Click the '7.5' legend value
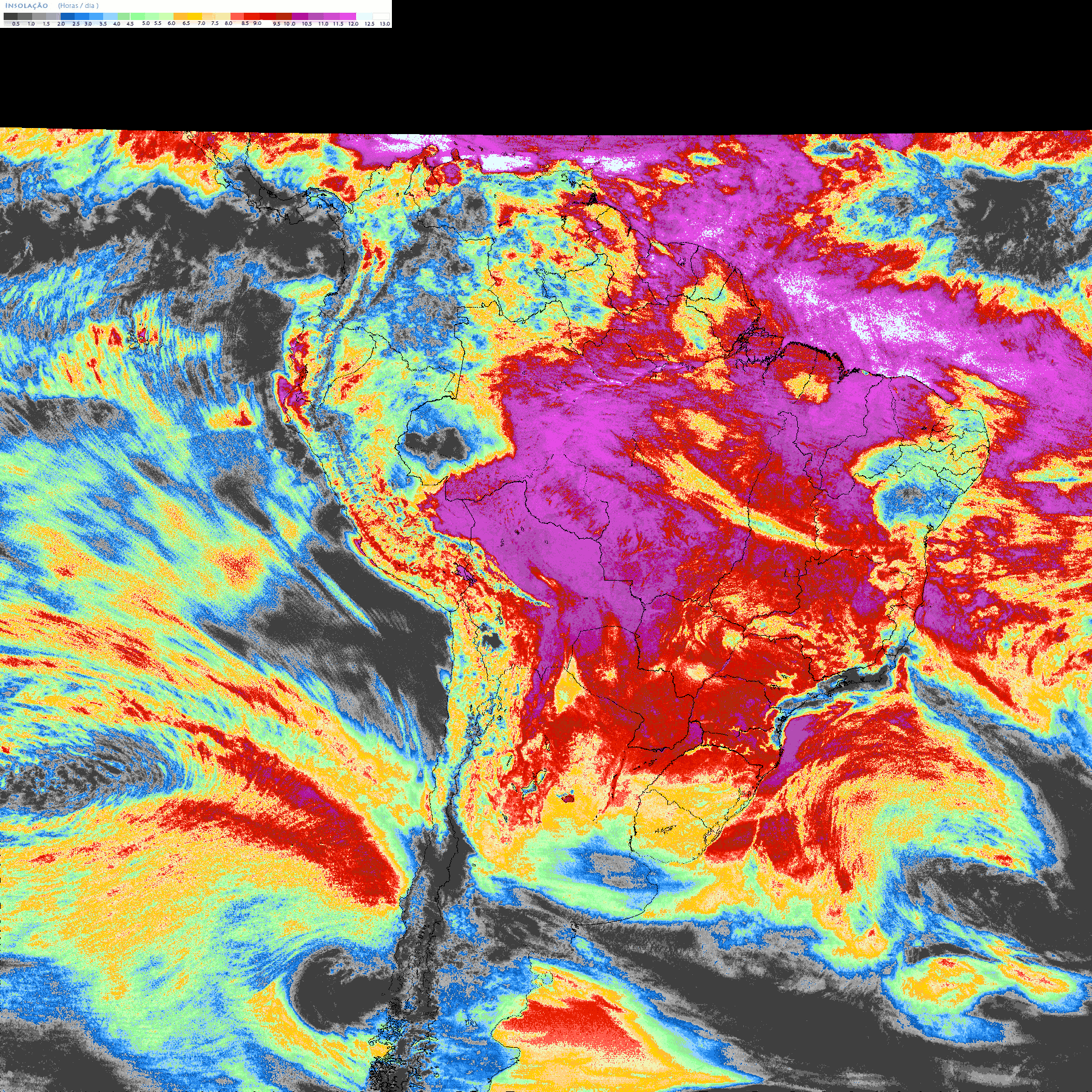Viewport: 1092px width, 1092px height. coord(215,23)
